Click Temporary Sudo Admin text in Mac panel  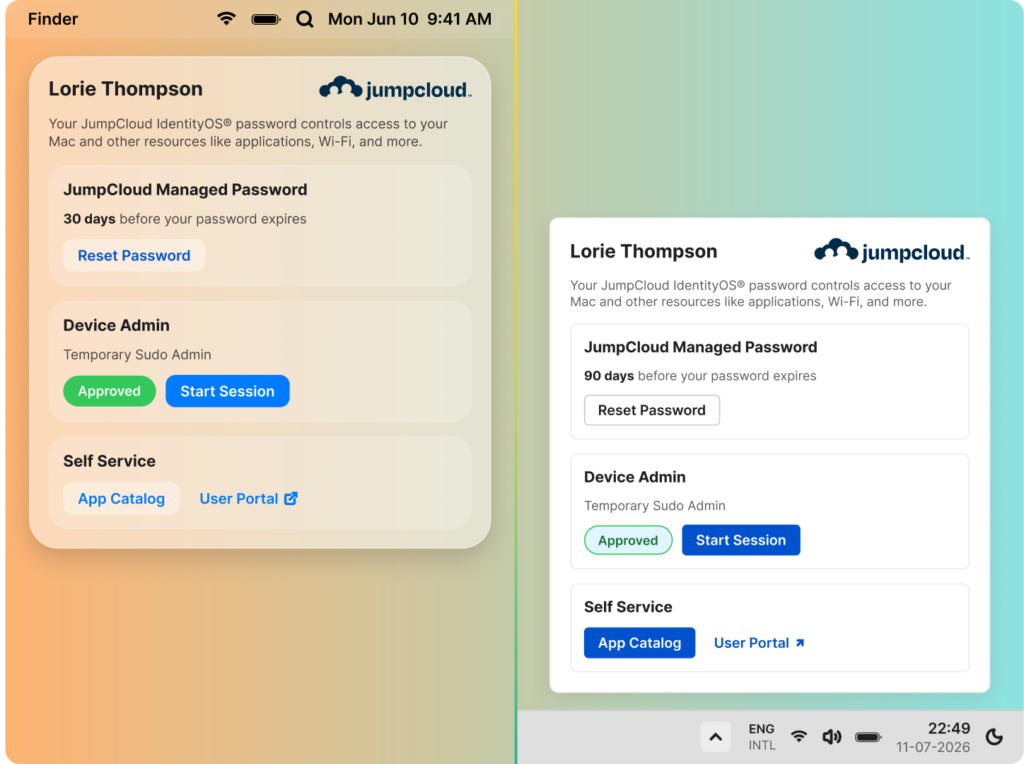[x=137, y=355]
